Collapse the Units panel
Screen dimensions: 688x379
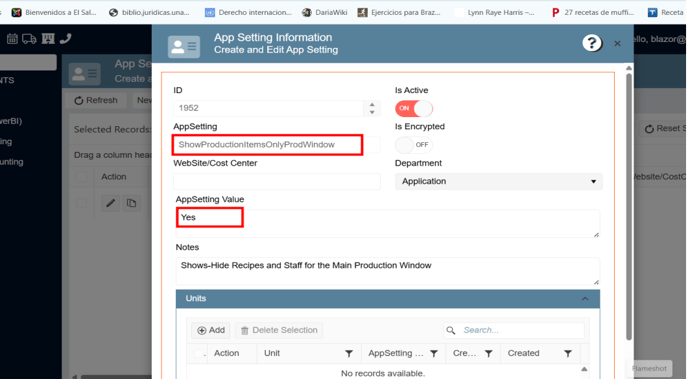coord(585,299)
